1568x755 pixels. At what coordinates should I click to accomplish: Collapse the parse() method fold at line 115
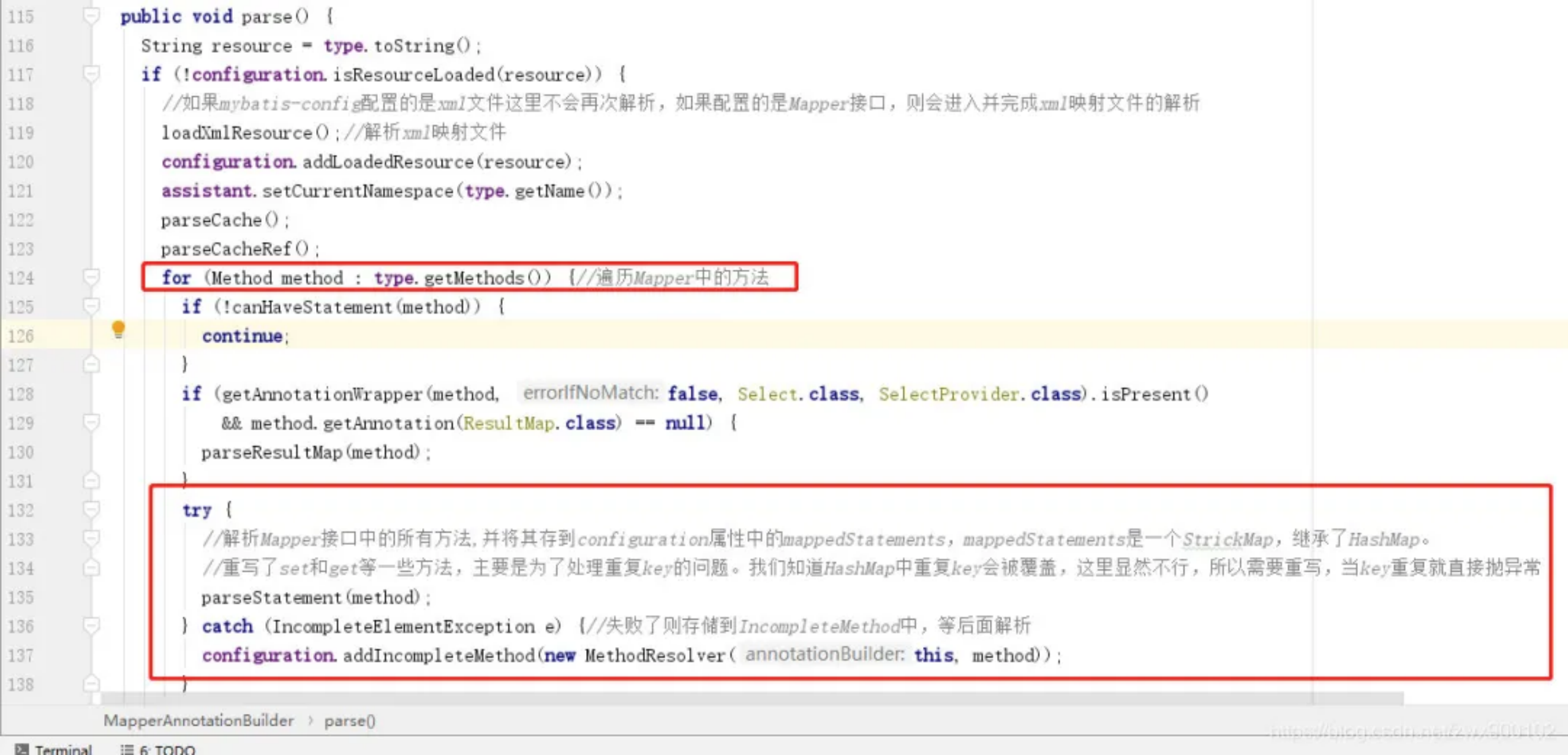click(x=91, y=17)
